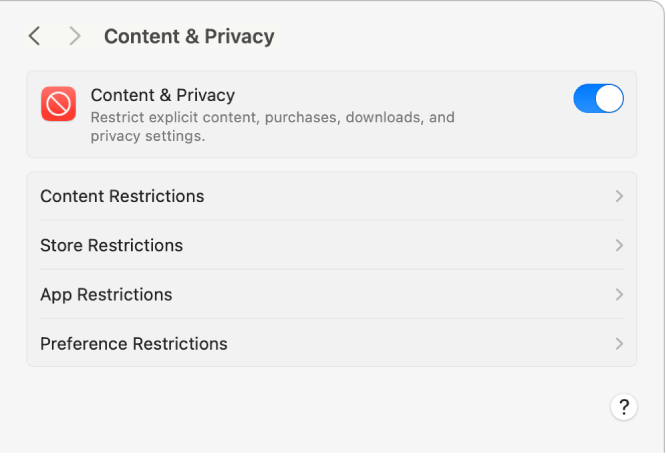Click the Content & Privacy header title
The height and width of the screenshot is (456, 666).
pos(189,37)
